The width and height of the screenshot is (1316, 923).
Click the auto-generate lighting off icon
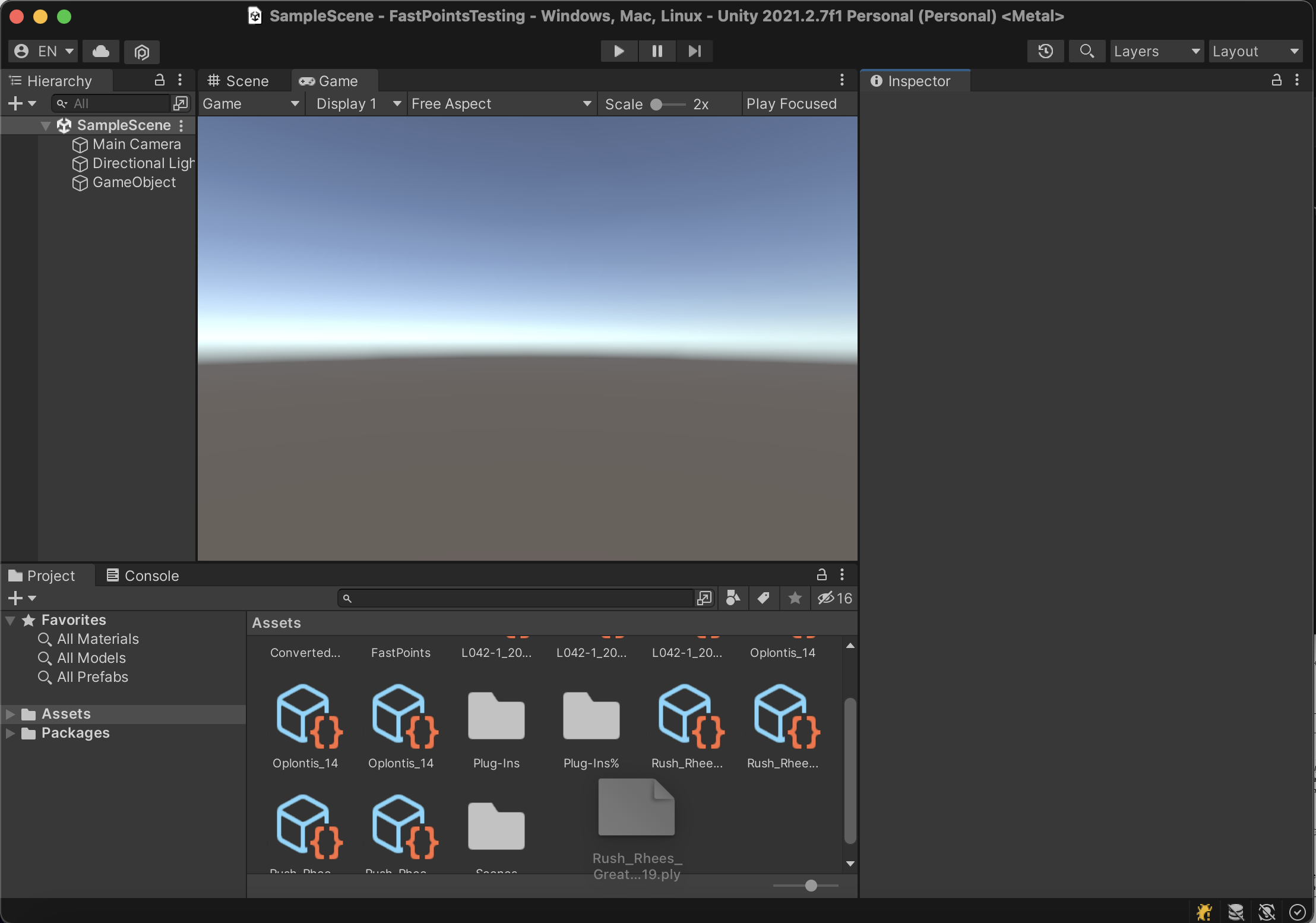(1267, 912)
